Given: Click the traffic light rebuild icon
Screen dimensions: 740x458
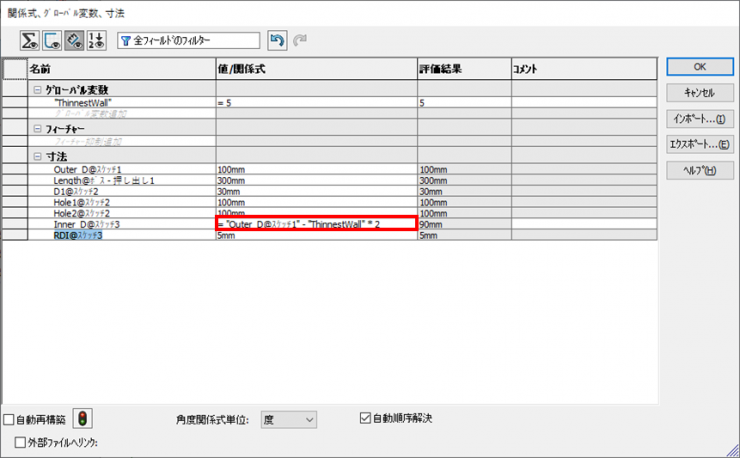Looking at the screenshot, I should click(x=84, y=419).
